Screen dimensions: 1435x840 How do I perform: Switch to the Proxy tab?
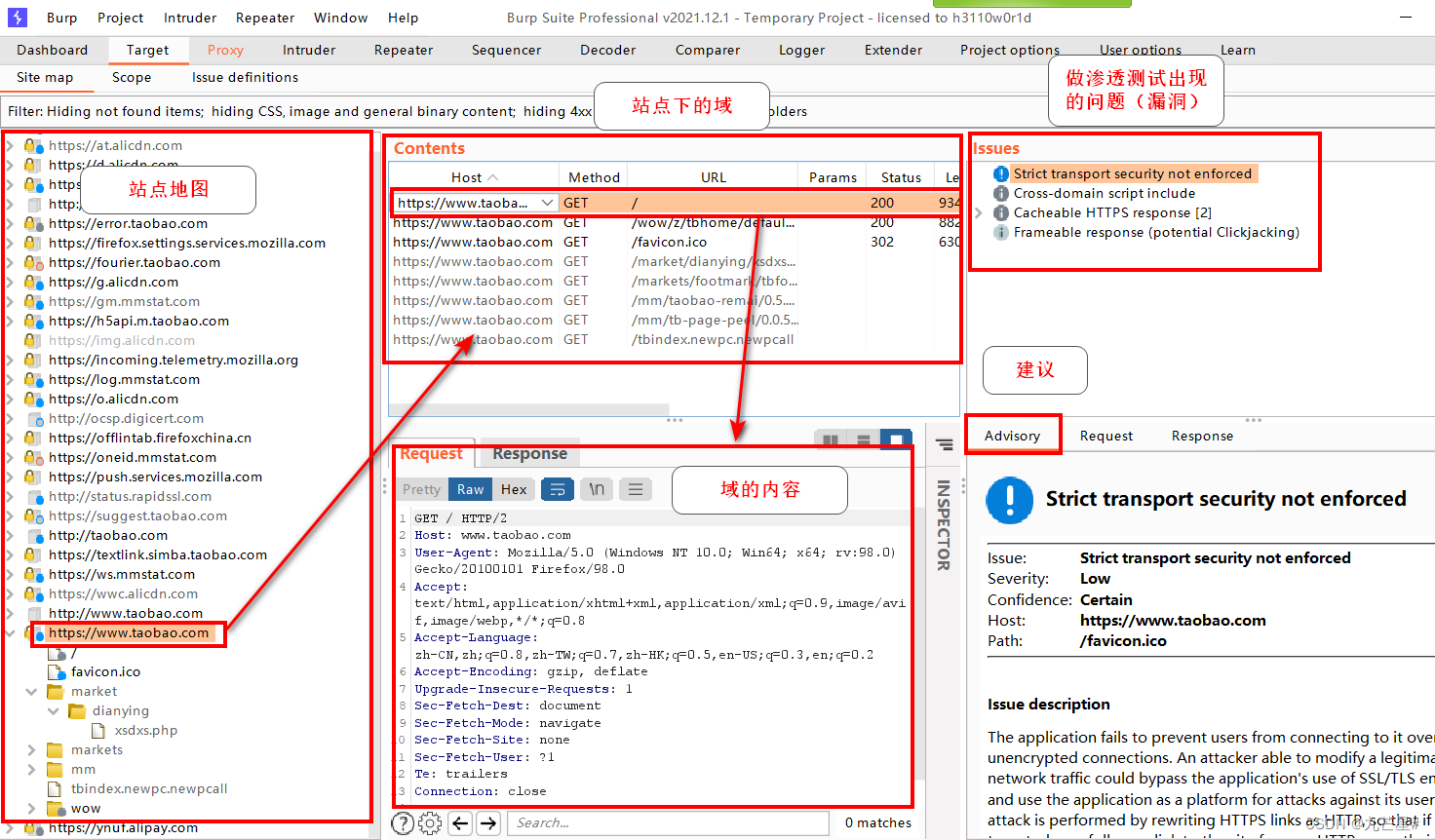click(x=225, y=50)
